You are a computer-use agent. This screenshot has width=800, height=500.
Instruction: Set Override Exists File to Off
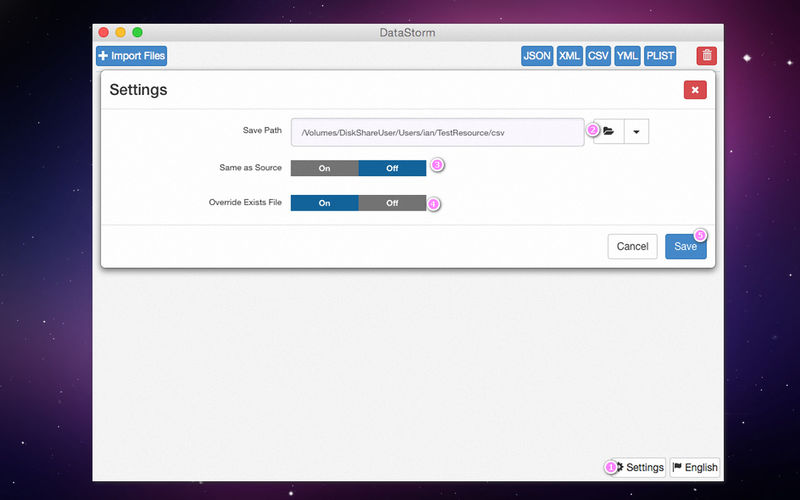pos(392,203)
